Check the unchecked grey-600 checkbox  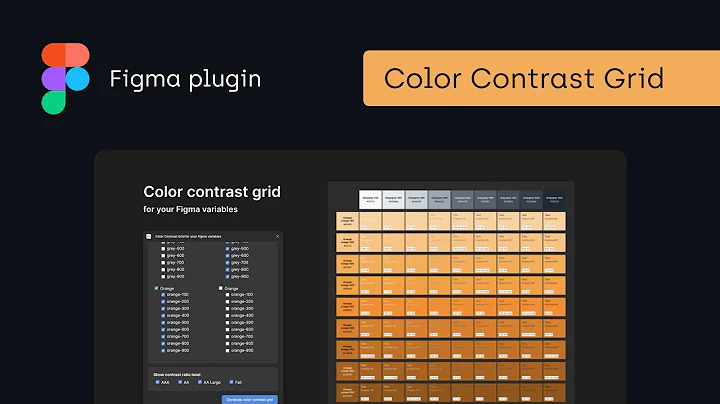163,255
